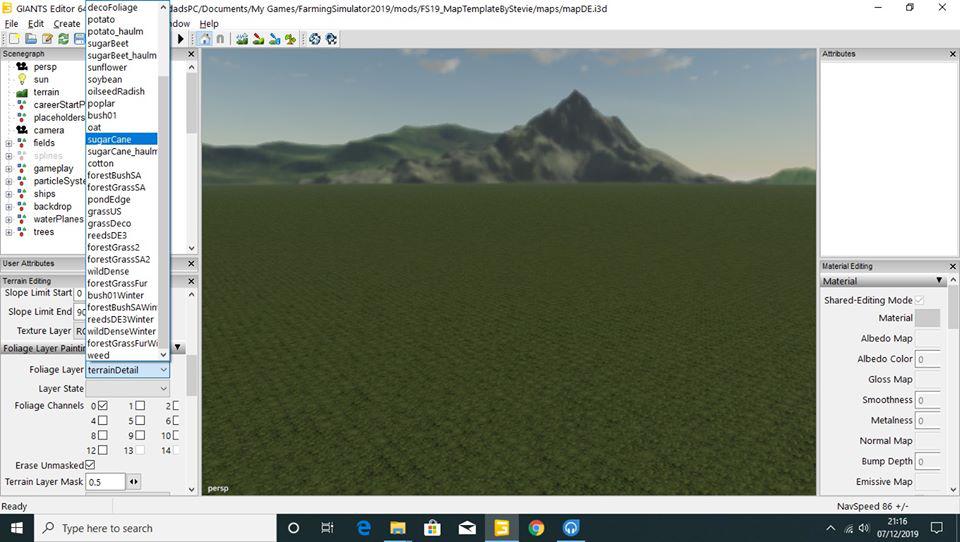This screenshot has width=960, height=542.
Task: Click the Open File folder icon
Action: coord(30,39)
